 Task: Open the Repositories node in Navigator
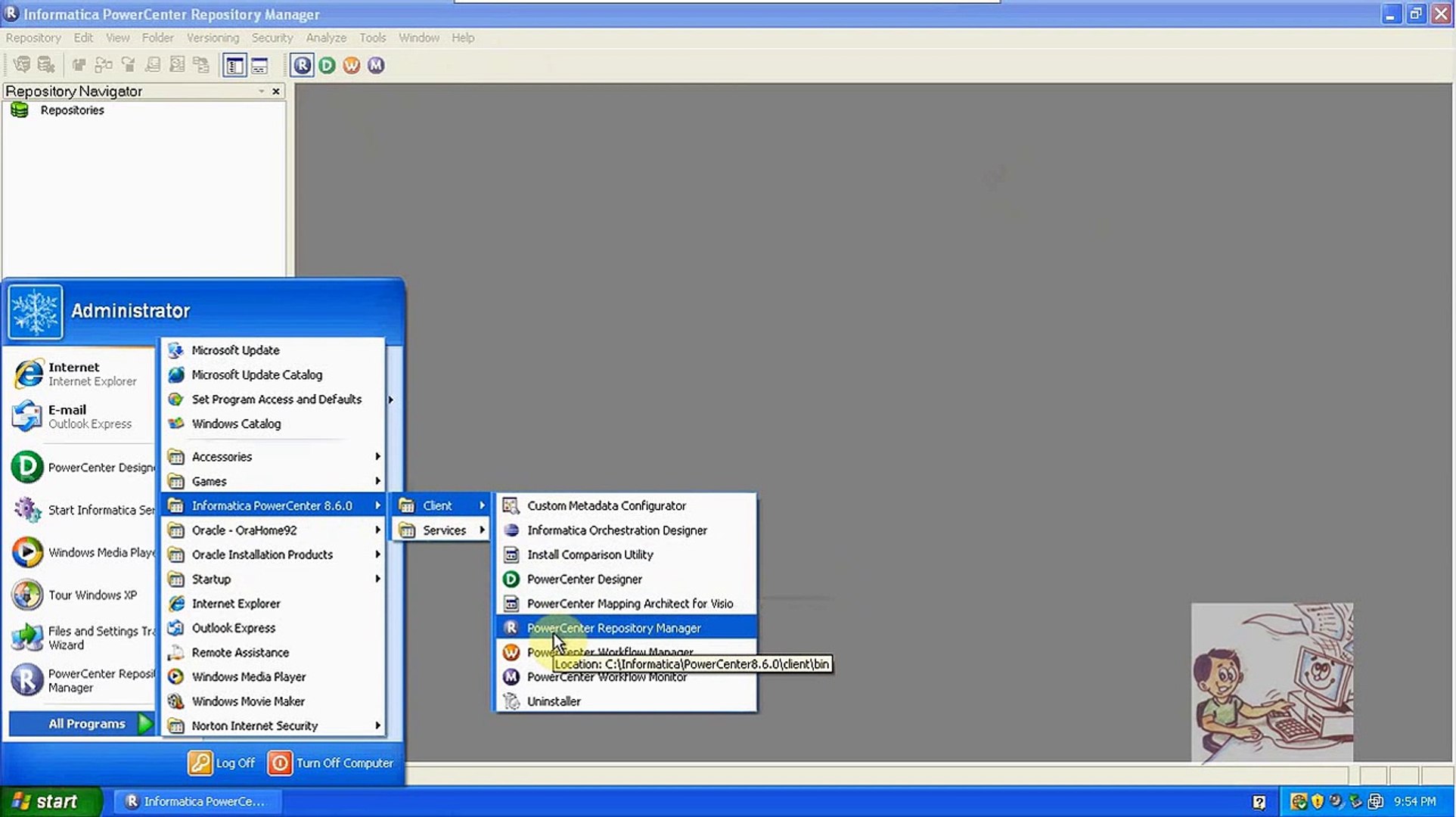[x=73, y=110]
